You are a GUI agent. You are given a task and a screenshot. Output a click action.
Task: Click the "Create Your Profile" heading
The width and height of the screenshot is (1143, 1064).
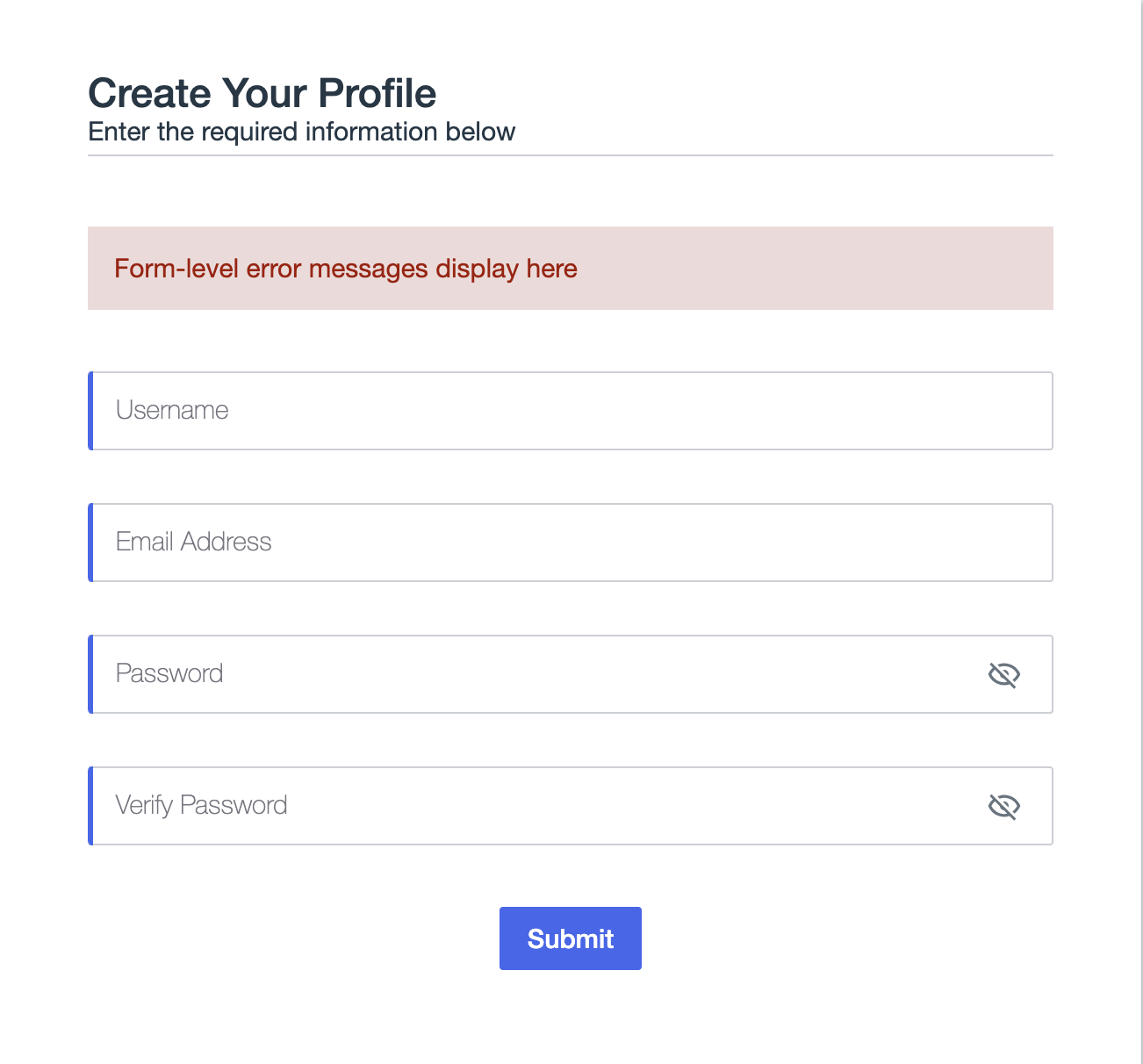point(262,93)
